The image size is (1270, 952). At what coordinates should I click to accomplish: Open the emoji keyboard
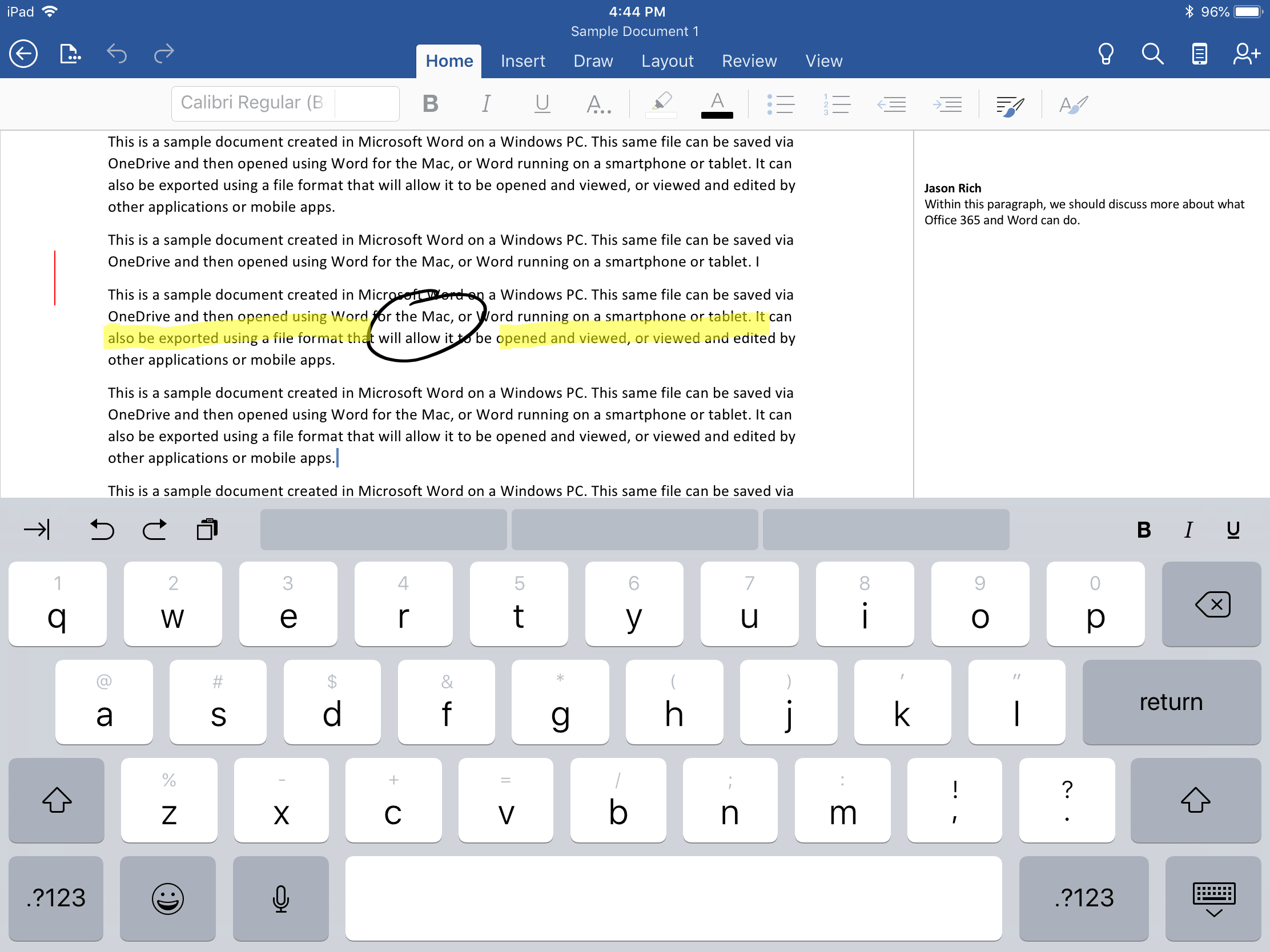click(168, 898)
